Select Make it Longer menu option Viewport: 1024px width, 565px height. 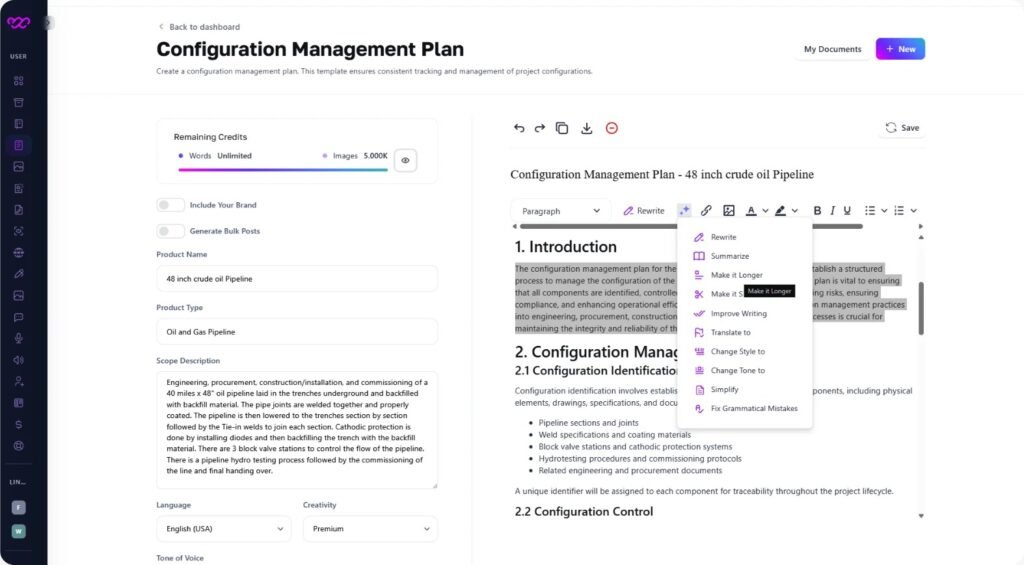pos(744,275)
